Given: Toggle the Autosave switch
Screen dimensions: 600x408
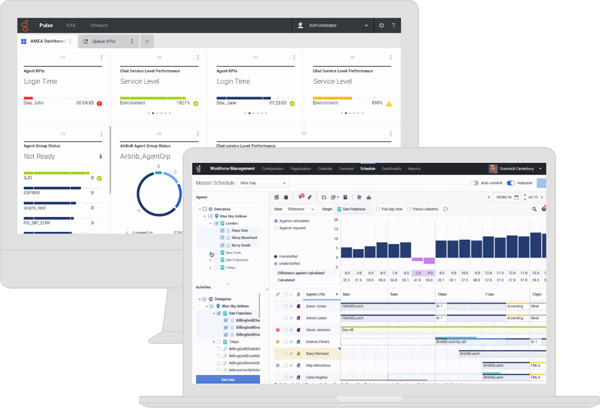Looking at the screenshot, I should click(x=511, y=184).
